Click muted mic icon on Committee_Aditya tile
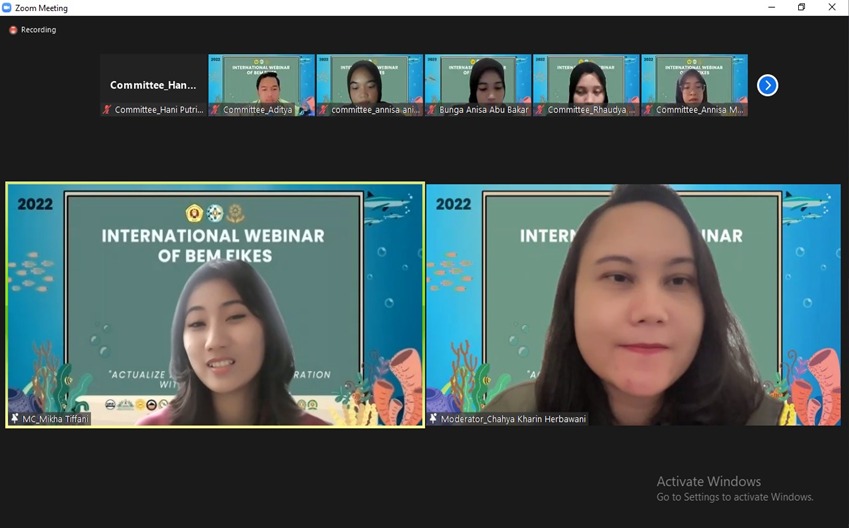849x528 pixels. click(x=215, y=110)
